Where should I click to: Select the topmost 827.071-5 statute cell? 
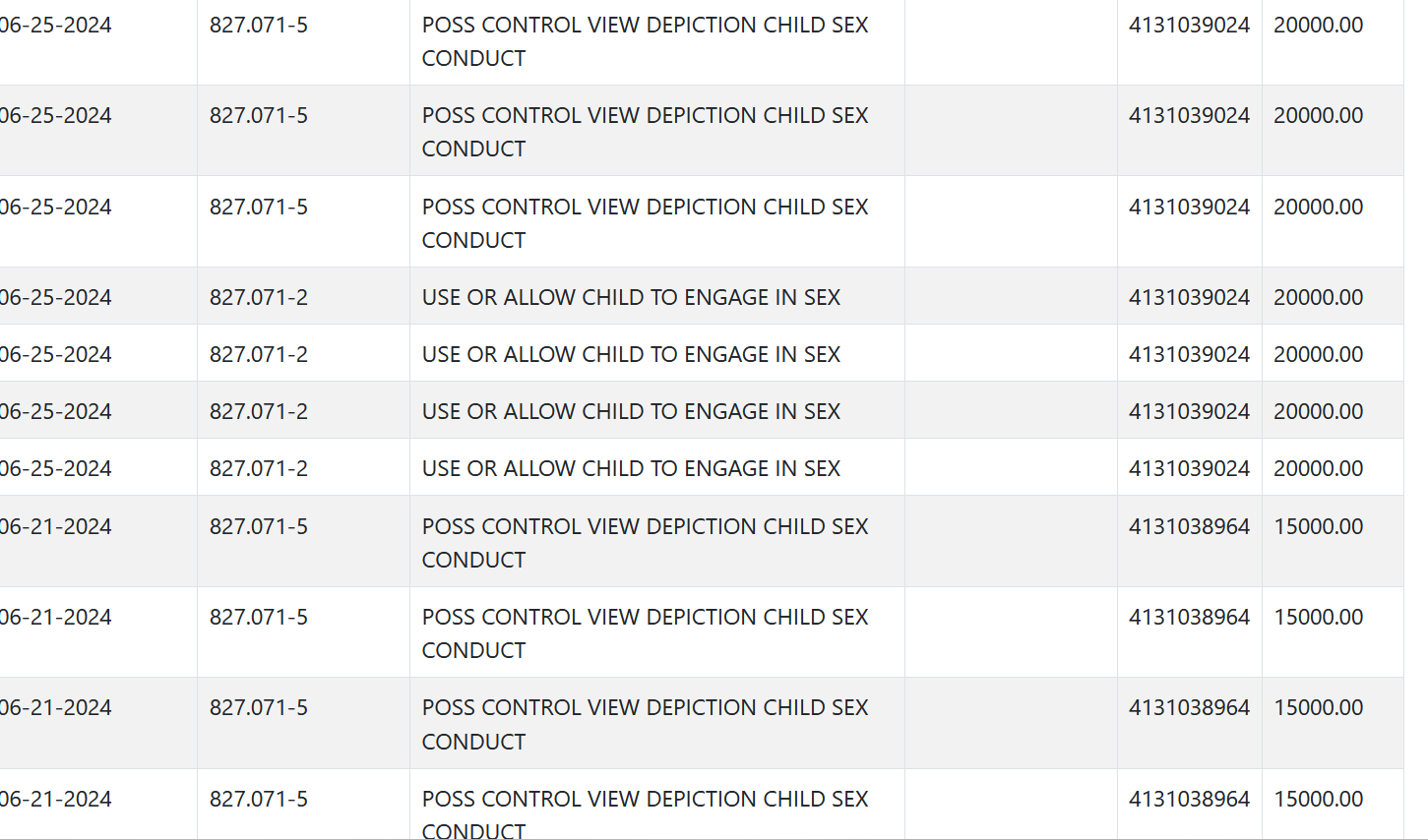pyautogui.click(x=259, y=25)
